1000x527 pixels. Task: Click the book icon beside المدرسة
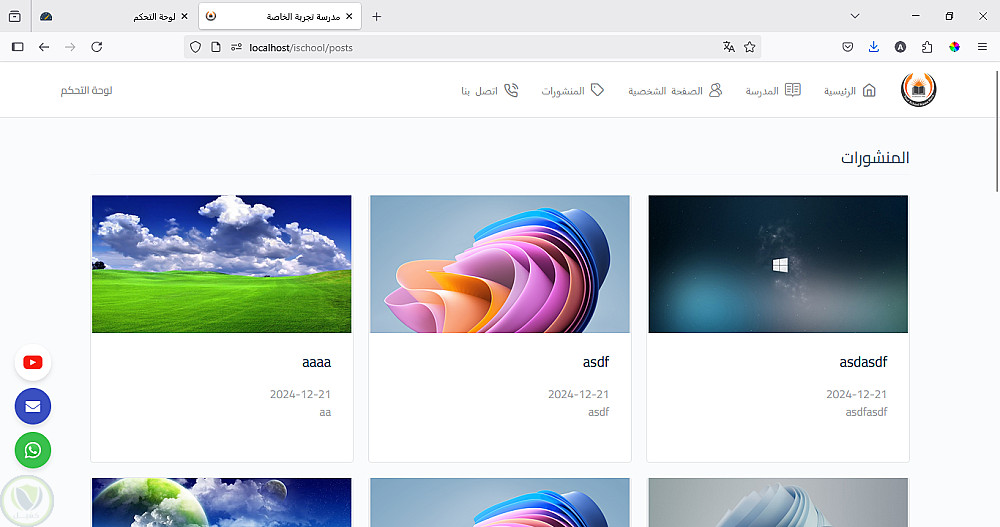click(793, 91)
